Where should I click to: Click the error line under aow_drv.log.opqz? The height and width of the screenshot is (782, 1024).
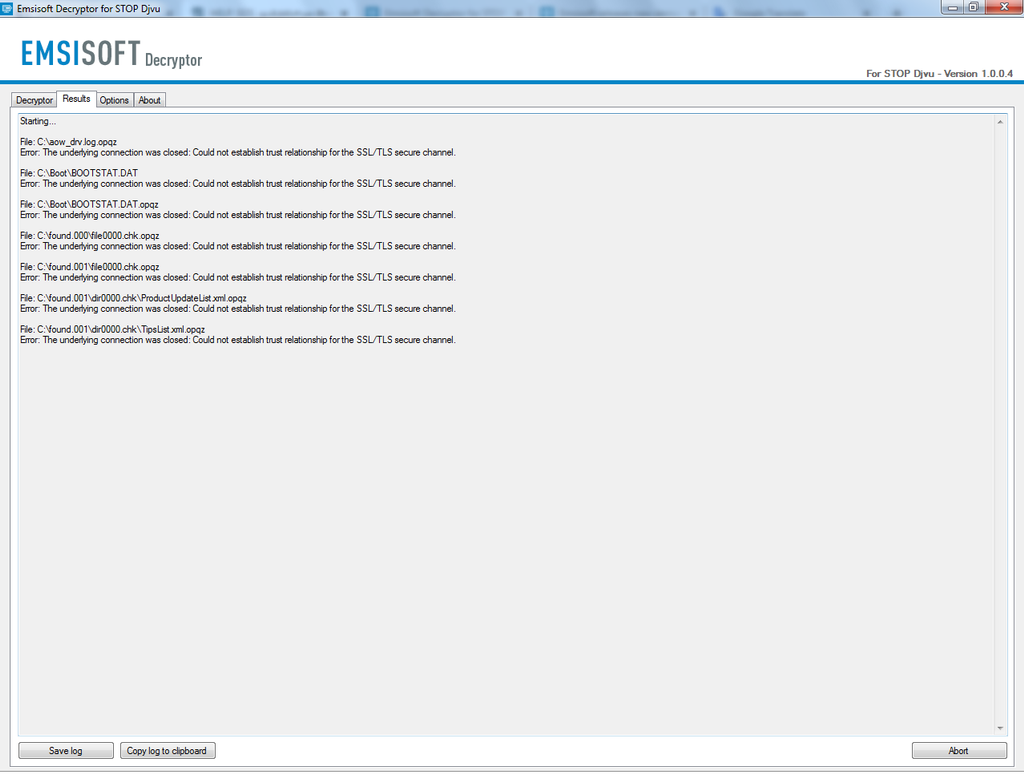[238, 152]
